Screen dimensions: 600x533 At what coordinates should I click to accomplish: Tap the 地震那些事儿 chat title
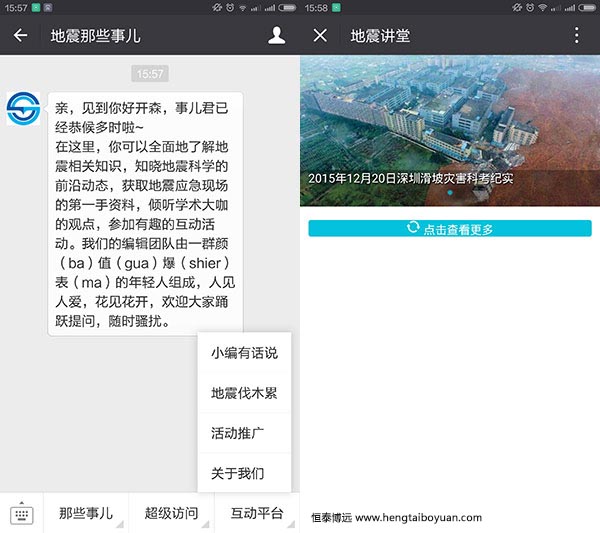95,36
